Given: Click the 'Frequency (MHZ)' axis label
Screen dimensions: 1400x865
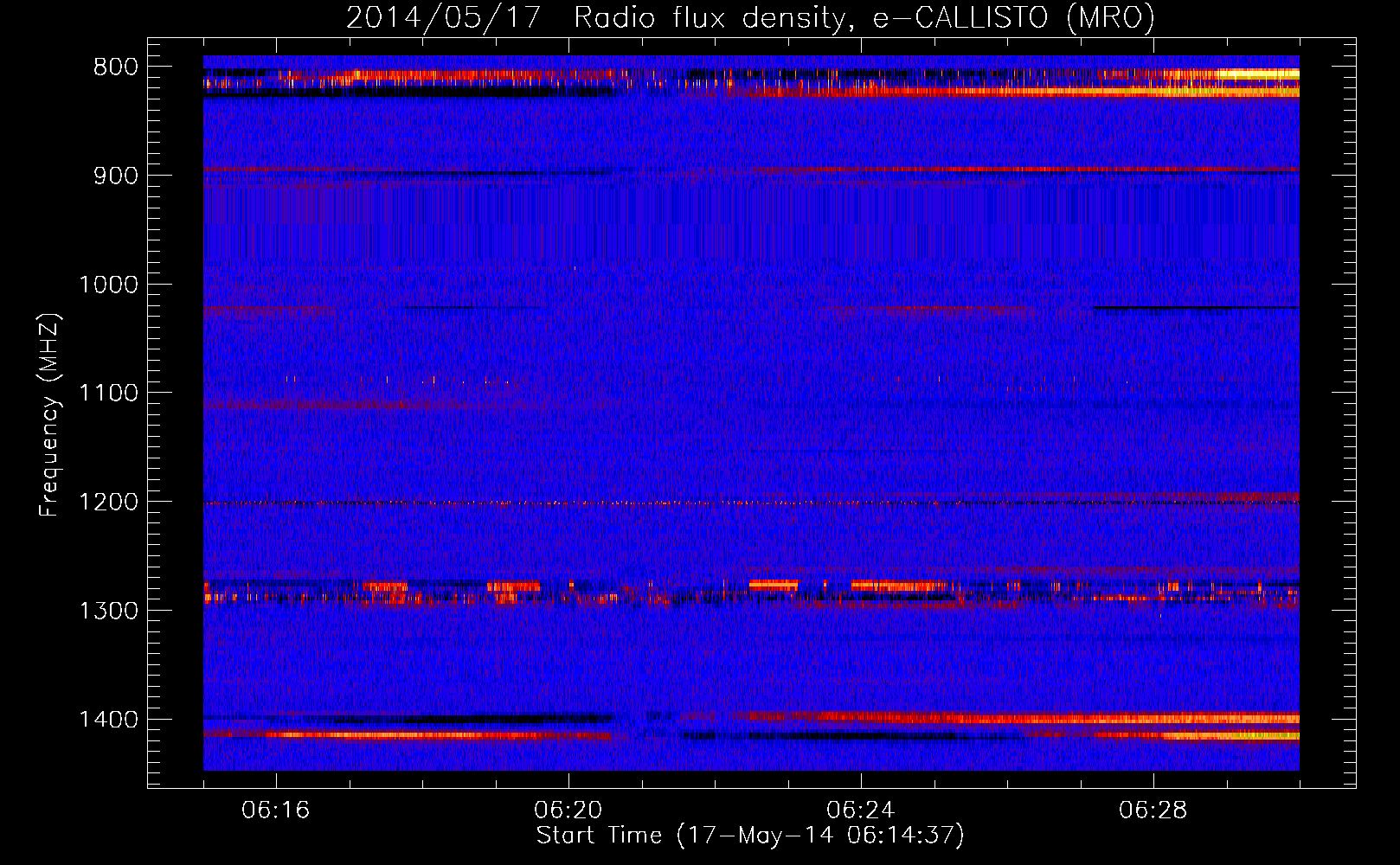Looking at the screenshot, I should coord(50,414).
